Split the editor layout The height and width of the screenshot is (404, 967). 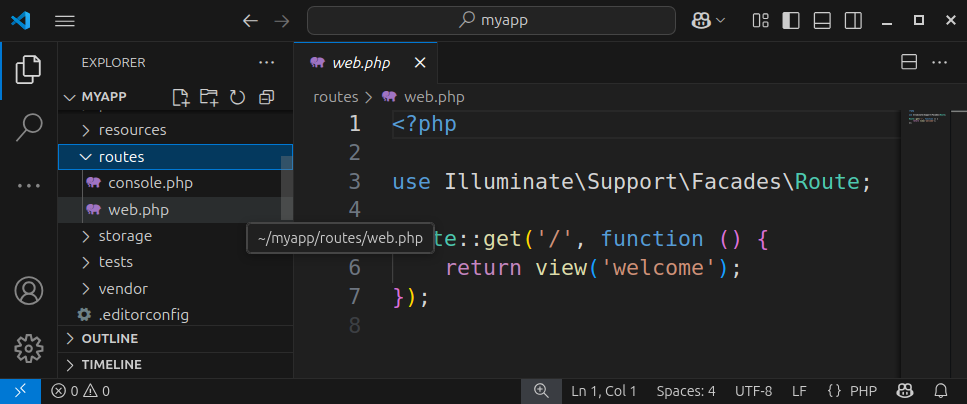coord(909,62)
